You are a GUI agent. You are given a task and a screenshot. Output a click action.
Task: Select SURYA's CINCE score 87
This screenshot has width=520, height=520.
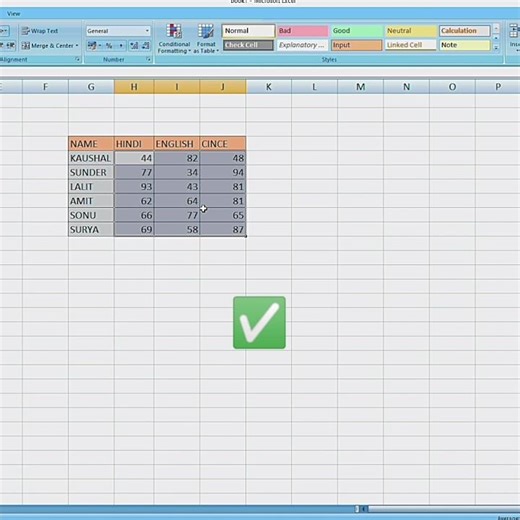[x=223, y=230]
